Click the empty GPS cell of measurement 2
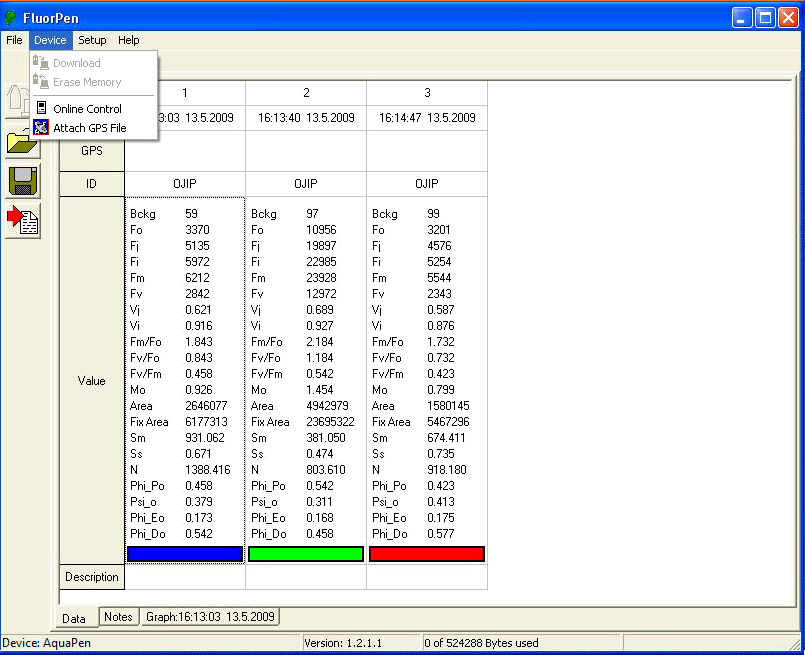 click(306, 151)
